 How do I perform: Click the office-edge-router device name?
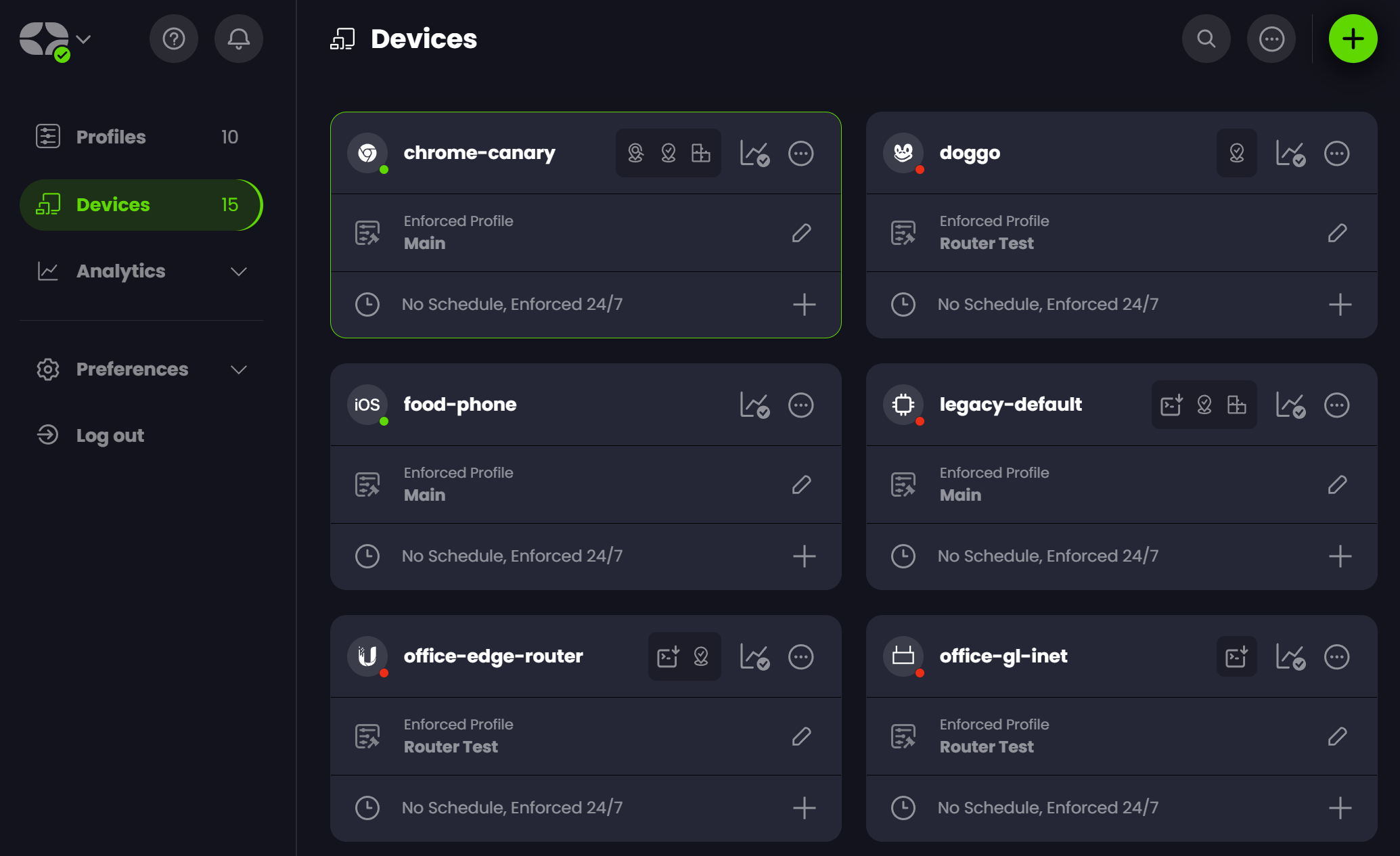pyautogui.click(x=493, y=656)
